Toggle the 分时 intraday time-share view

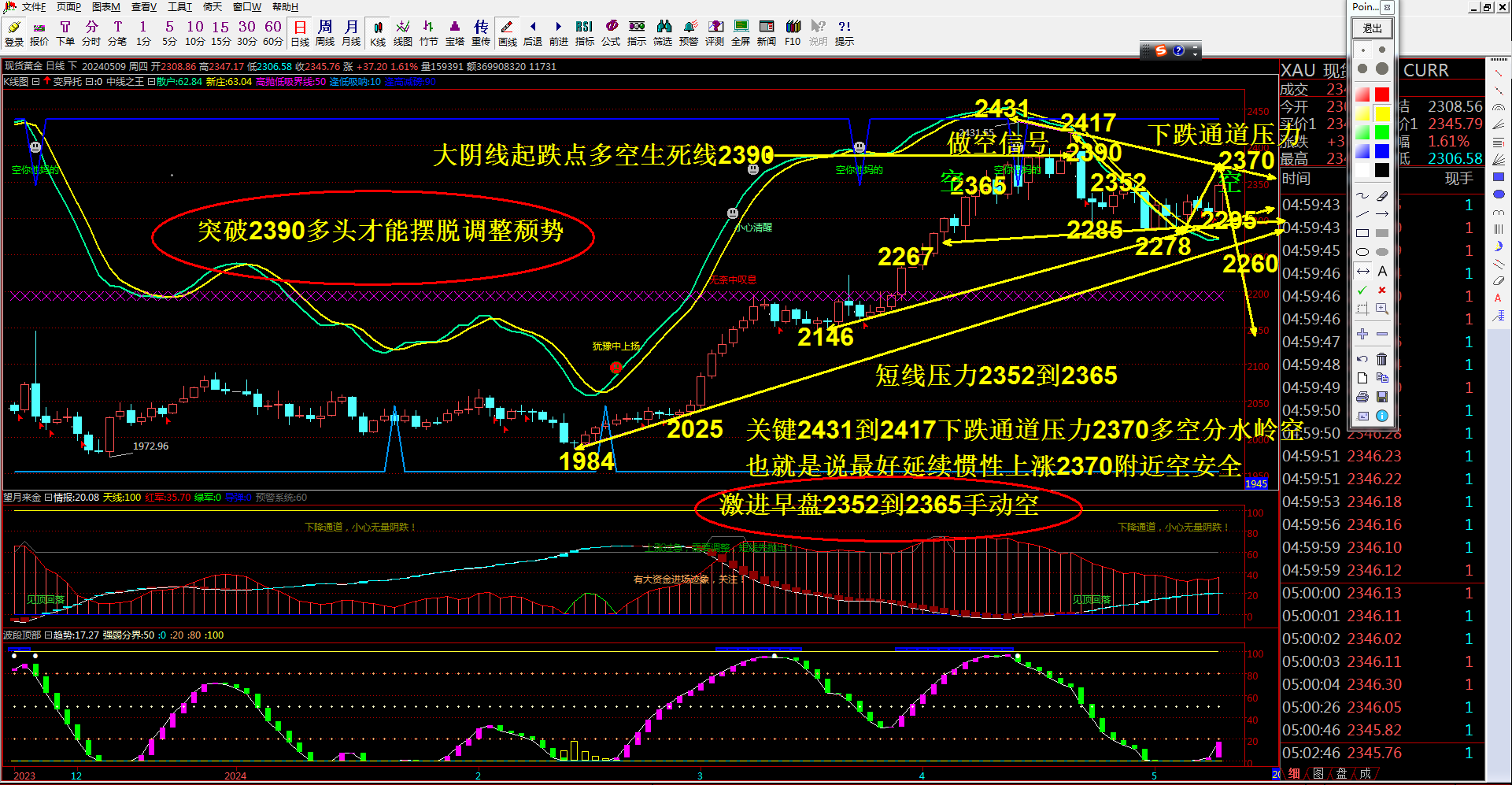pos(91,33)
